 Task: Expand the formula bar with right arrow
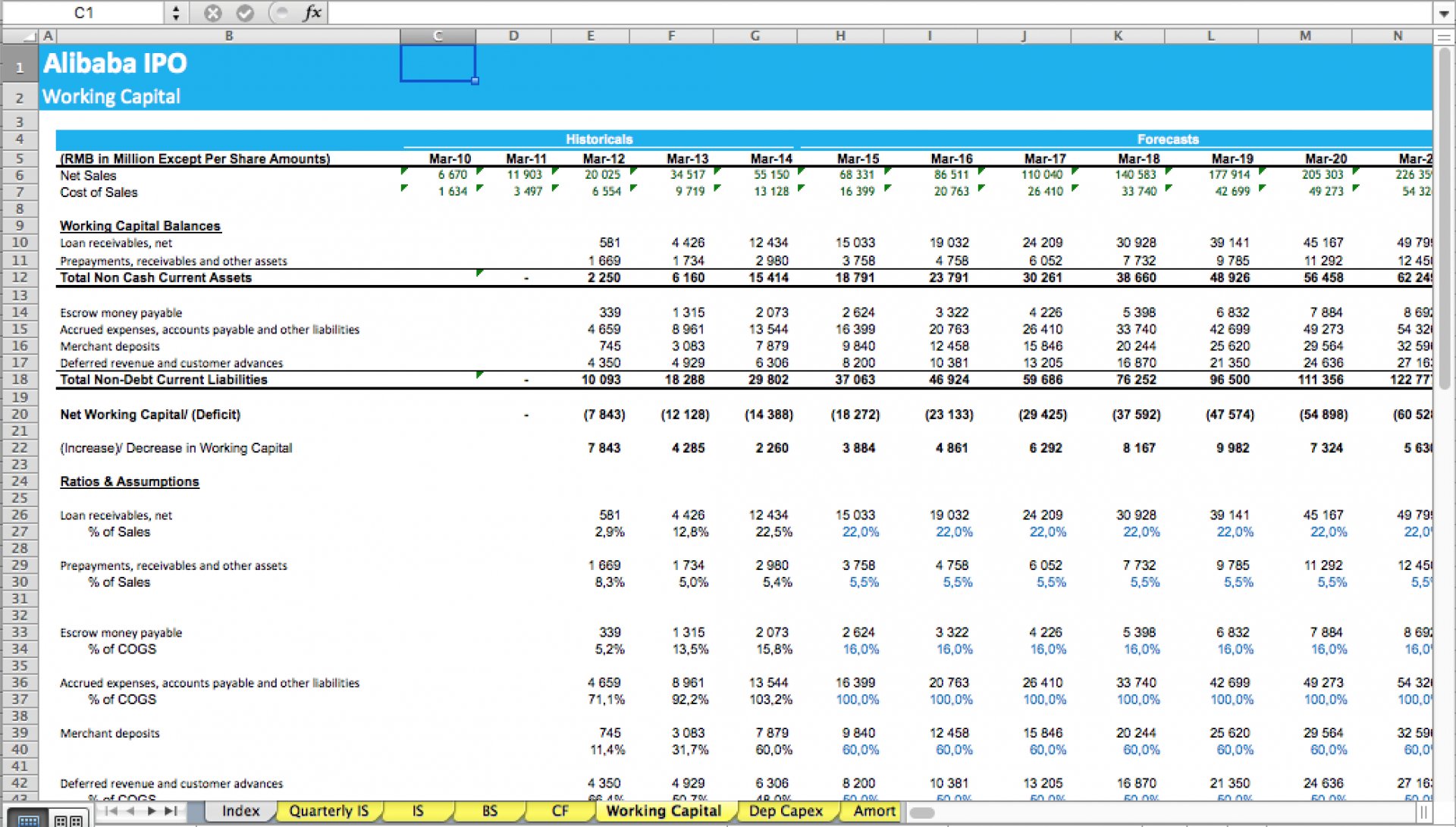pos(1443,13)
